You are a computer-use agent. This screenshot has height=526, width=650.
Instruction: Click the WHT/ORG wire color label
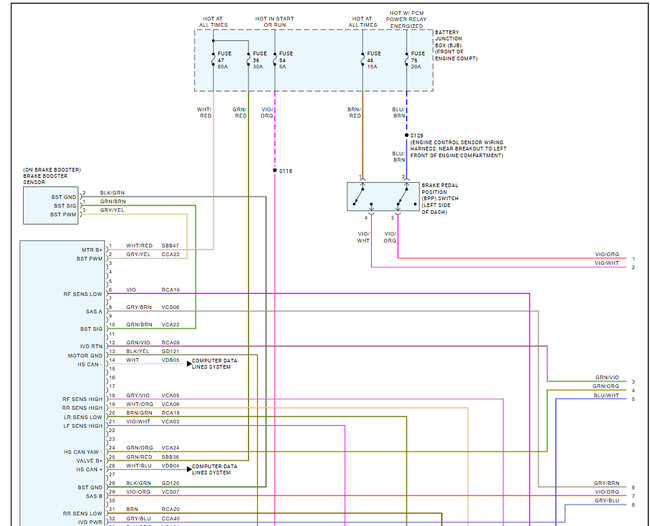pos(140,404)
